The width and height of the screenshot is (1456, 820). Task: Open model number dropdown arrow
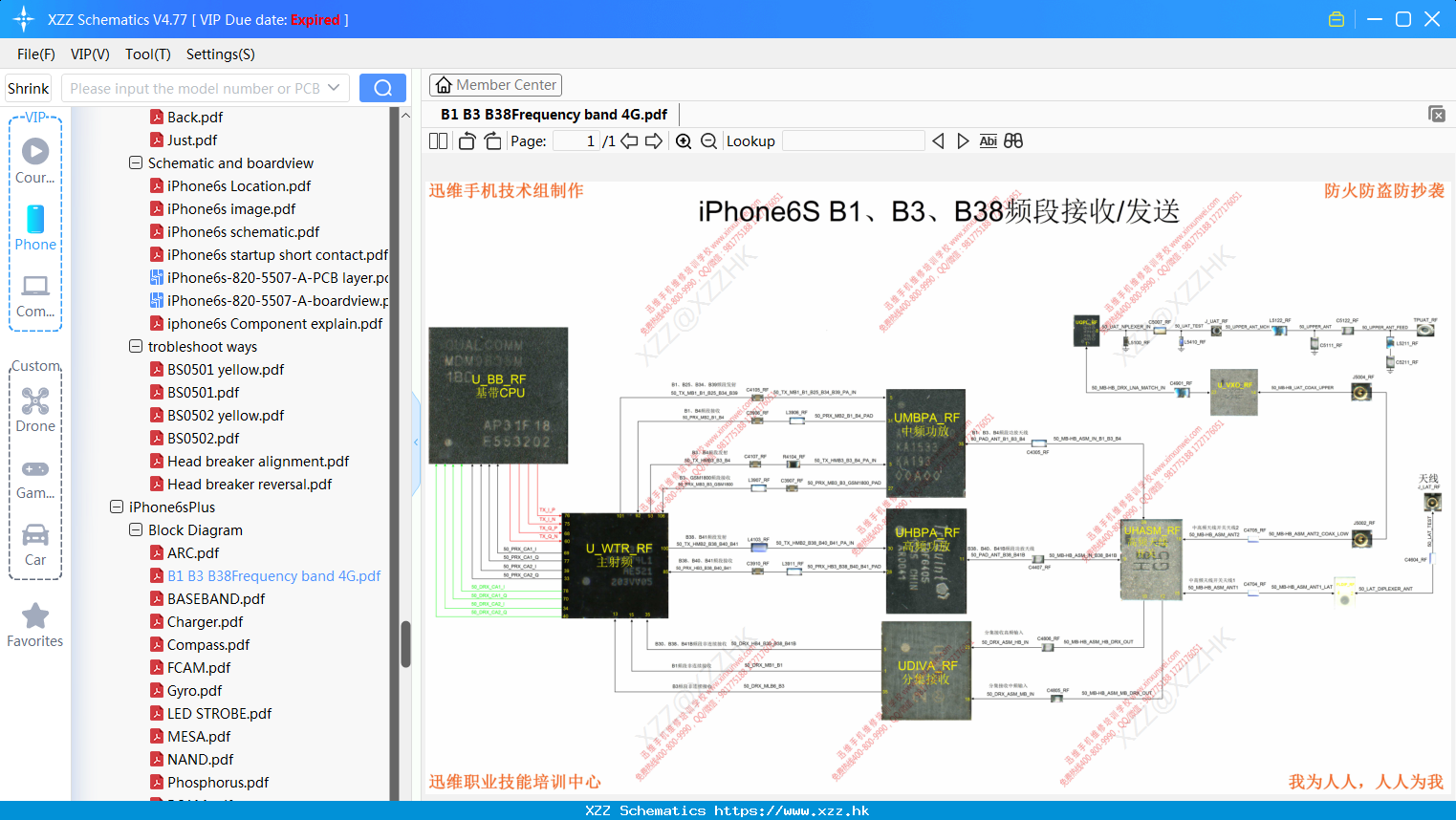[x=334, y=88]
